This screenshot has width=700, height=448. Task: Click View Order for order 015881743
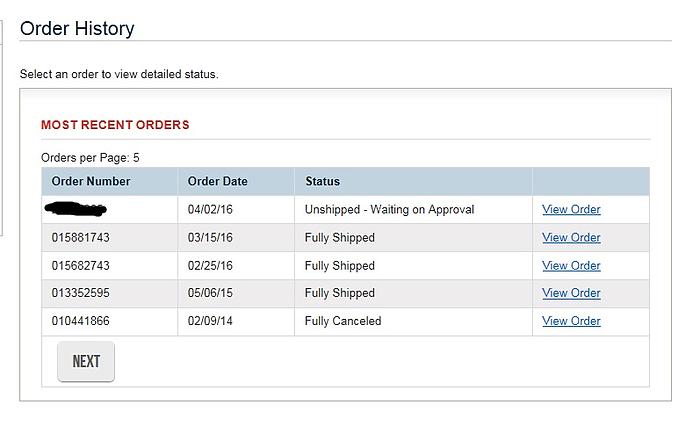571,238
